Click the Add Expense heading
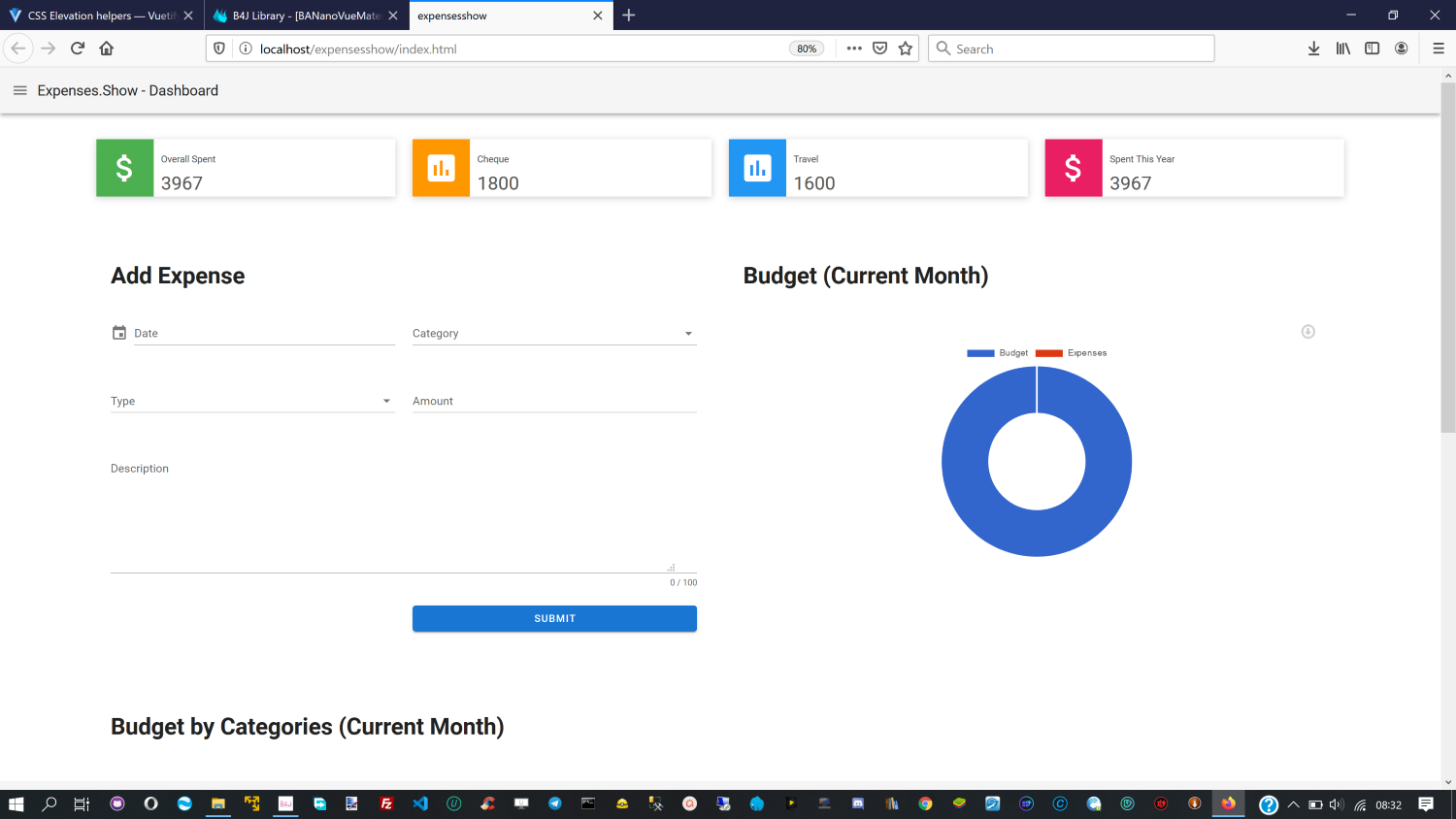The height and width of the screenshot is (819, 1456). click(178, 276)
